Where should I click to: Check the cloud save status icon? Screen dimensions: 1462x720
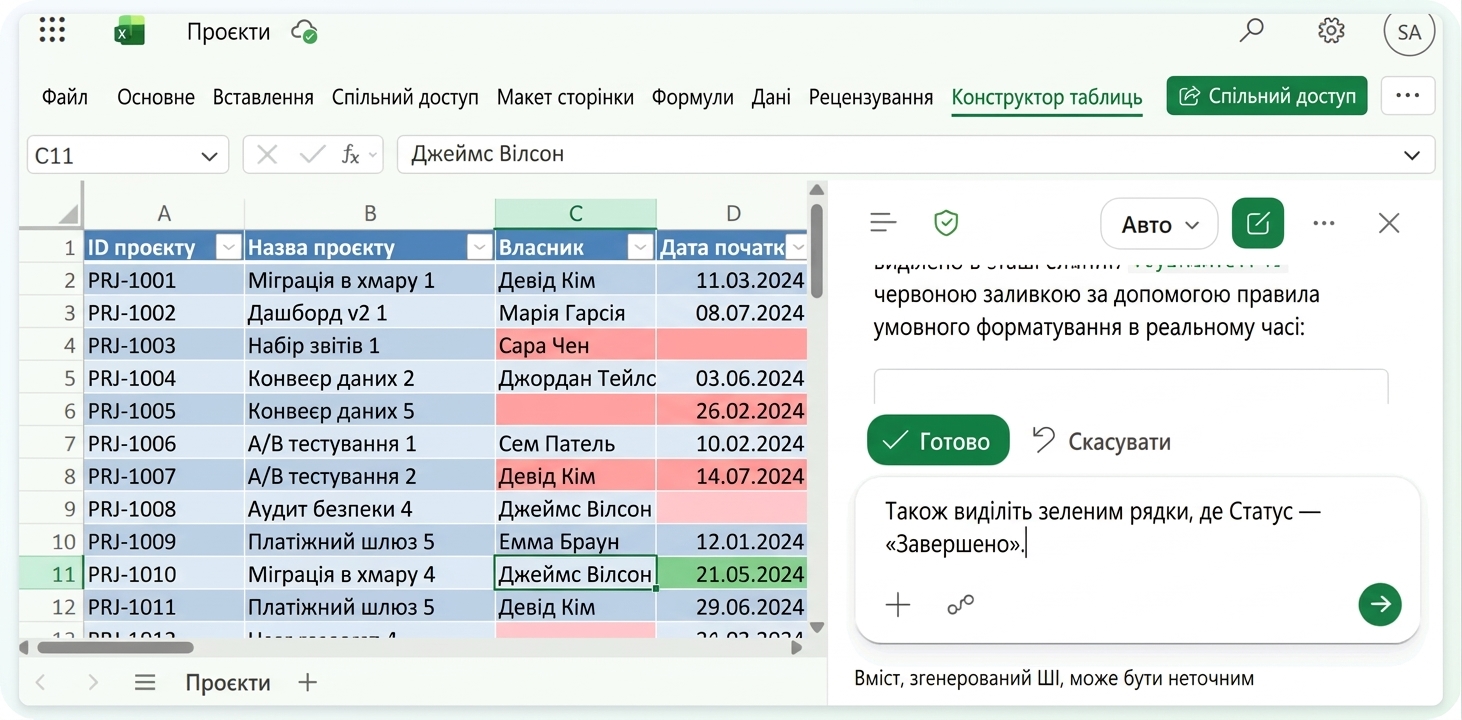coord(304,32)
